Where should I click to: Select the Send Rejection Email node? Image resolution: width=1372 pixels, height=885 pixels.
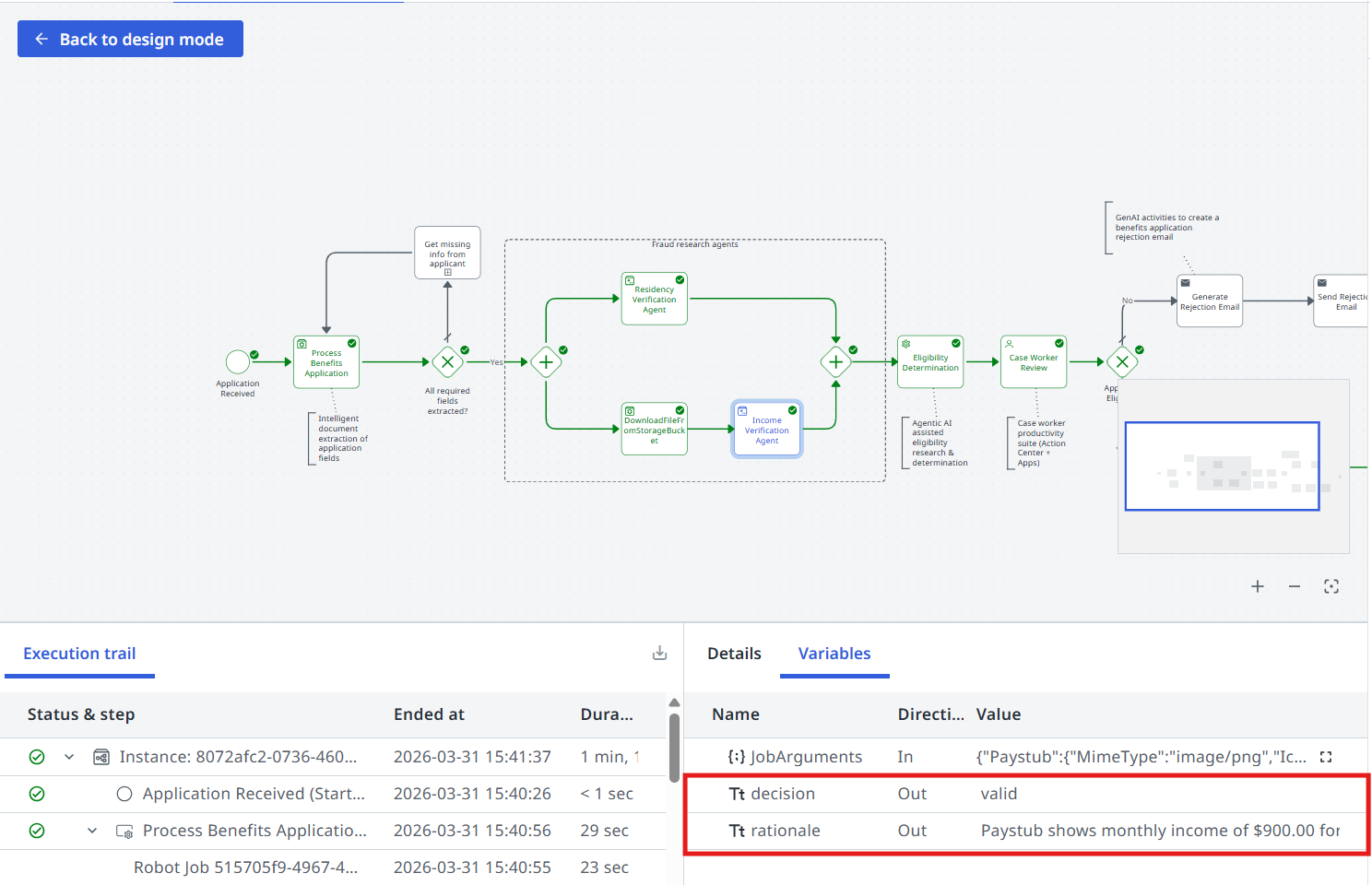[x=1342, y=301]
